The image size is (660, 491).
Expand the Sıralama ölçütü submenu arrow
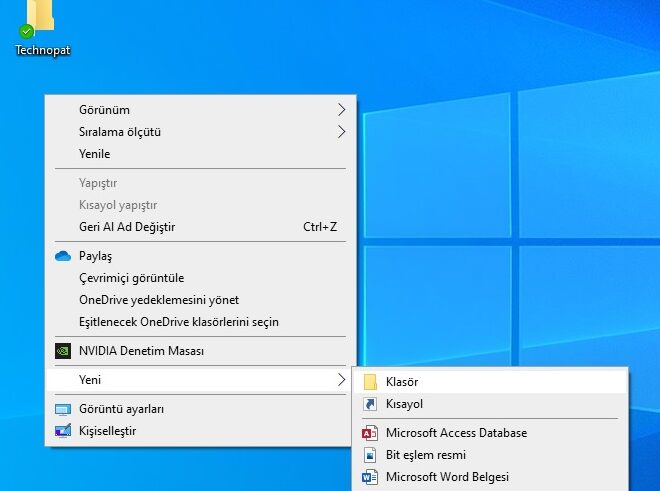(341, 132)
